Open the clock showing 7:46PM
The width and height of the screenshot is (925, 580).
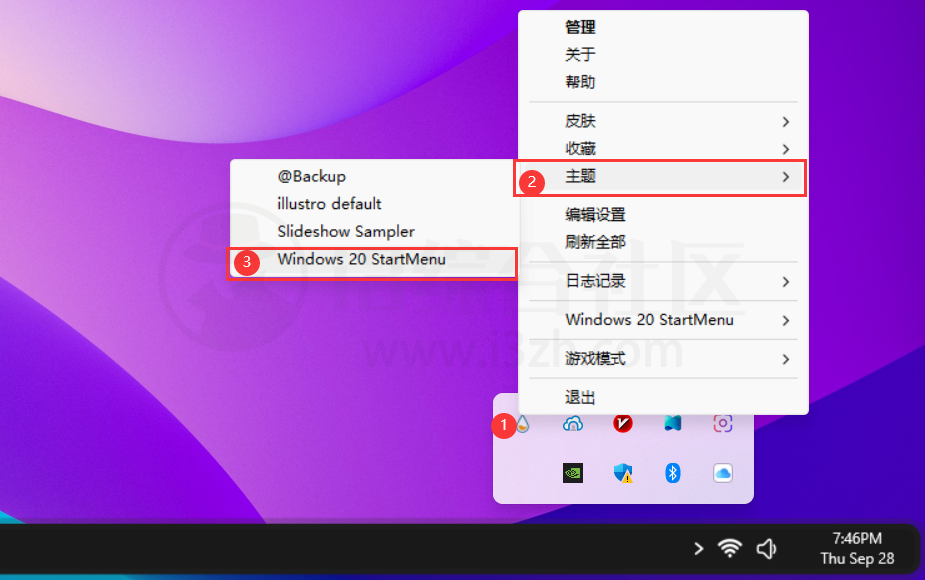tap(857, 548)
